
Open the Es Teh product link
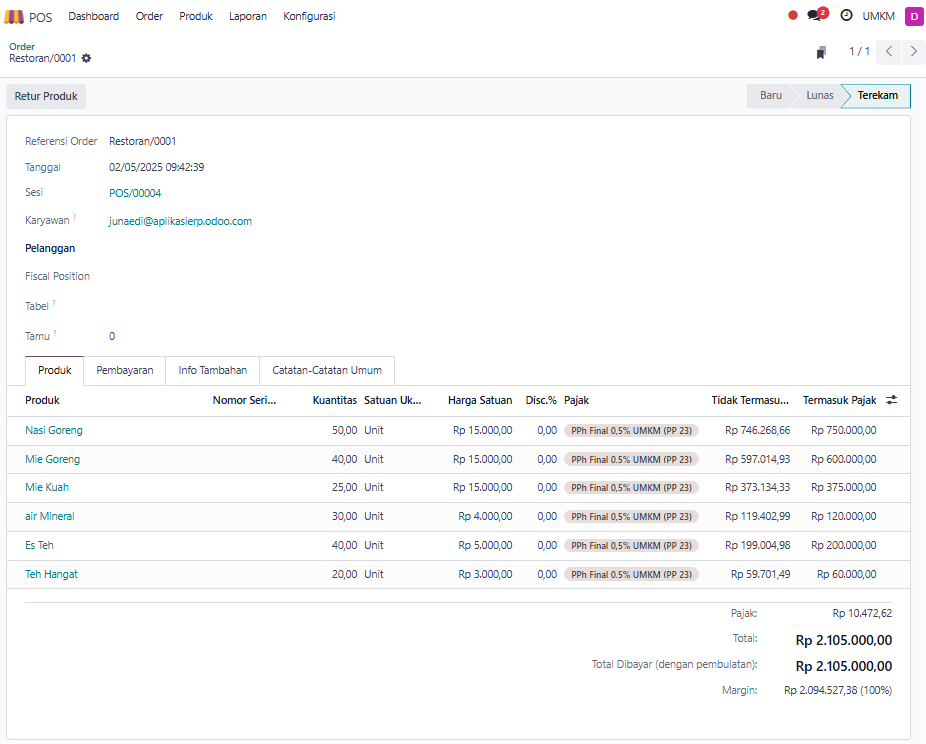(39, 546)
